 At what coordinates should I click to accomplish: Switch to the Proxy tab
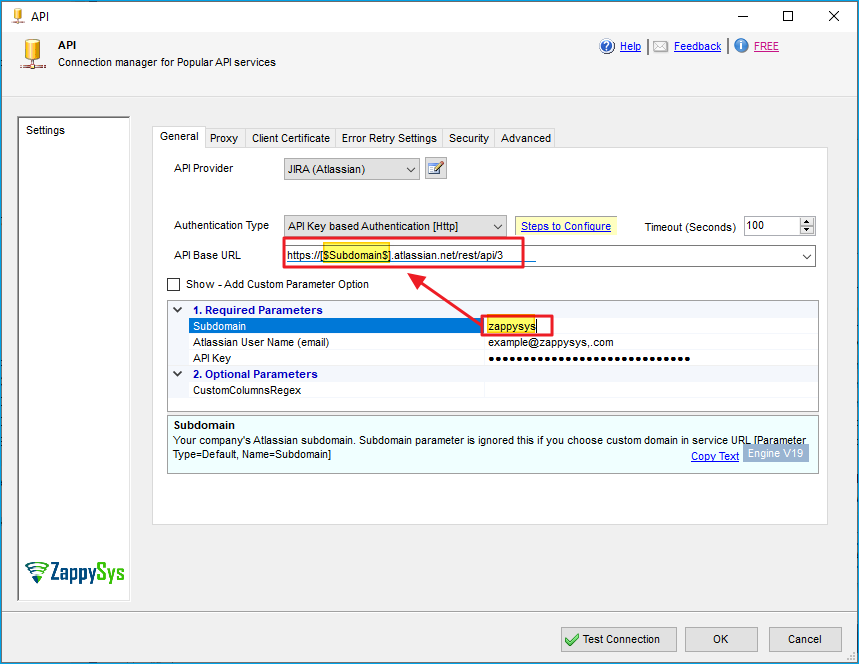click(x=224, y=138)
